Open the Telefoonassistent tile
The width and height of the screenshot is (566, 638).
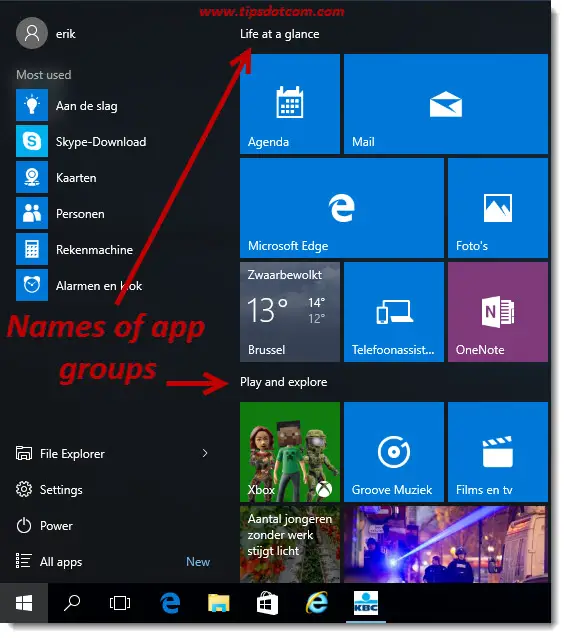pos(394,312)
